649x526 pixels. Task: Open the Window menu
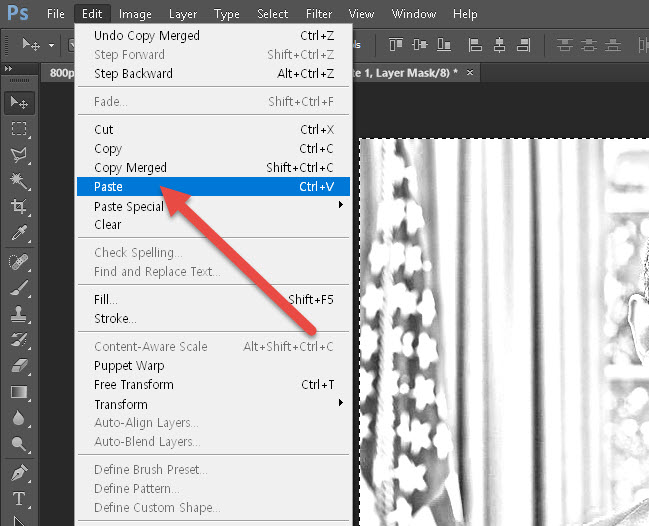(414, 14)
